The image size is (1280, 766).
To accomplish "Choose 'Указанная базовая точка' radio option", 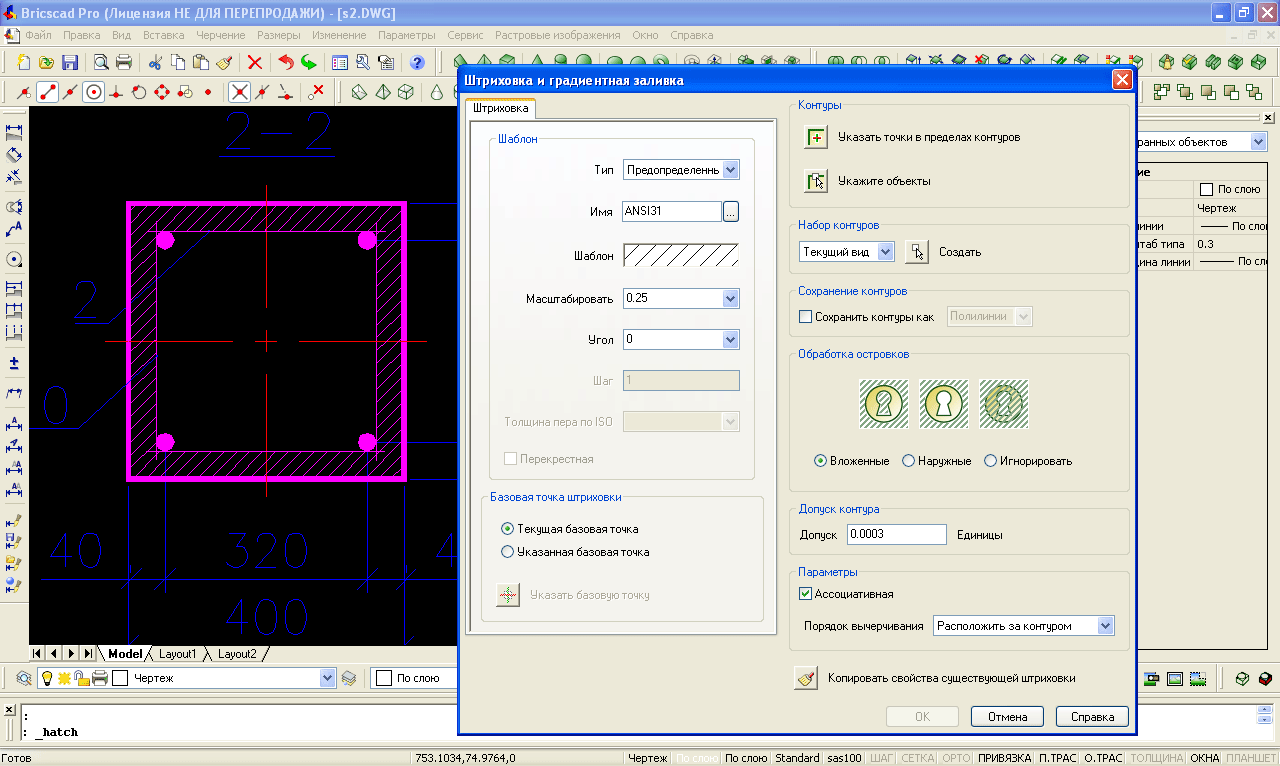I will pyautogui.click(x=508, y=551).
